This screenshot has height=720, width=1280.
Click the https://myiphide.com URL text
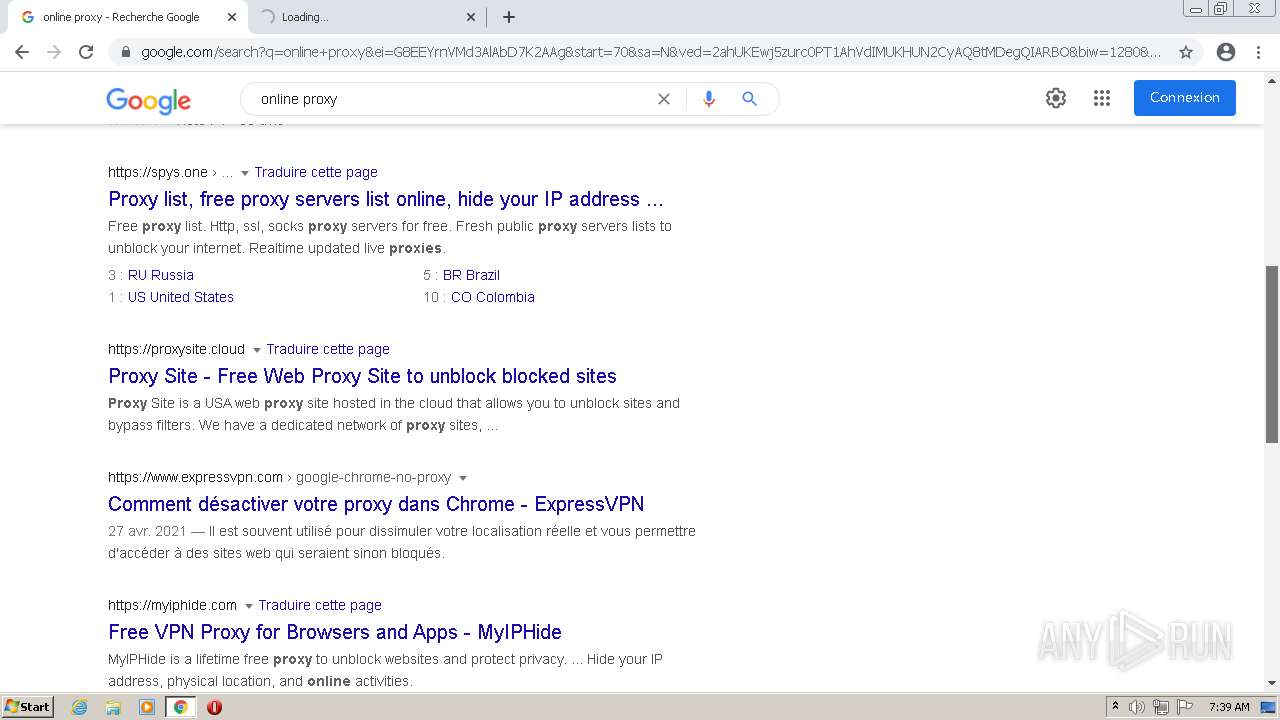[x=172, y=605]
